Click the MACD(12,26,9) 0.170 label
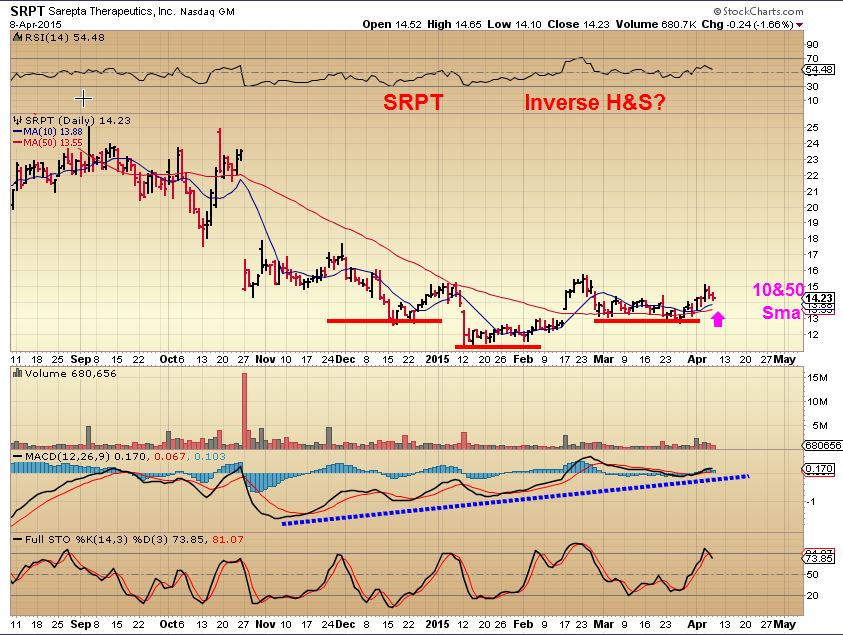The height and width of the screenshot is (635, 843). [x=85, y=456]
